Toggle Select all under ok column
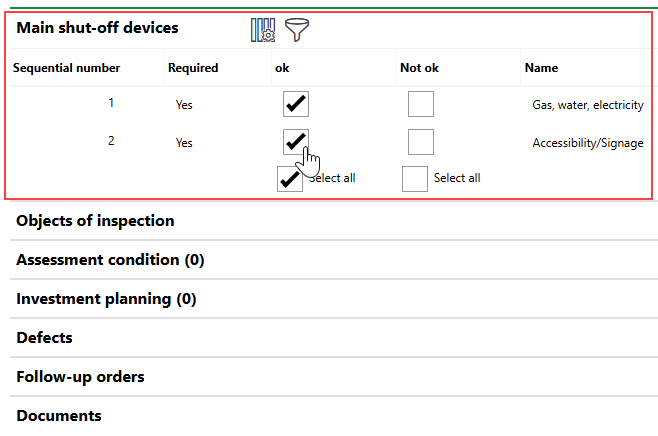The image size is (658, 436). coord(290,178)
